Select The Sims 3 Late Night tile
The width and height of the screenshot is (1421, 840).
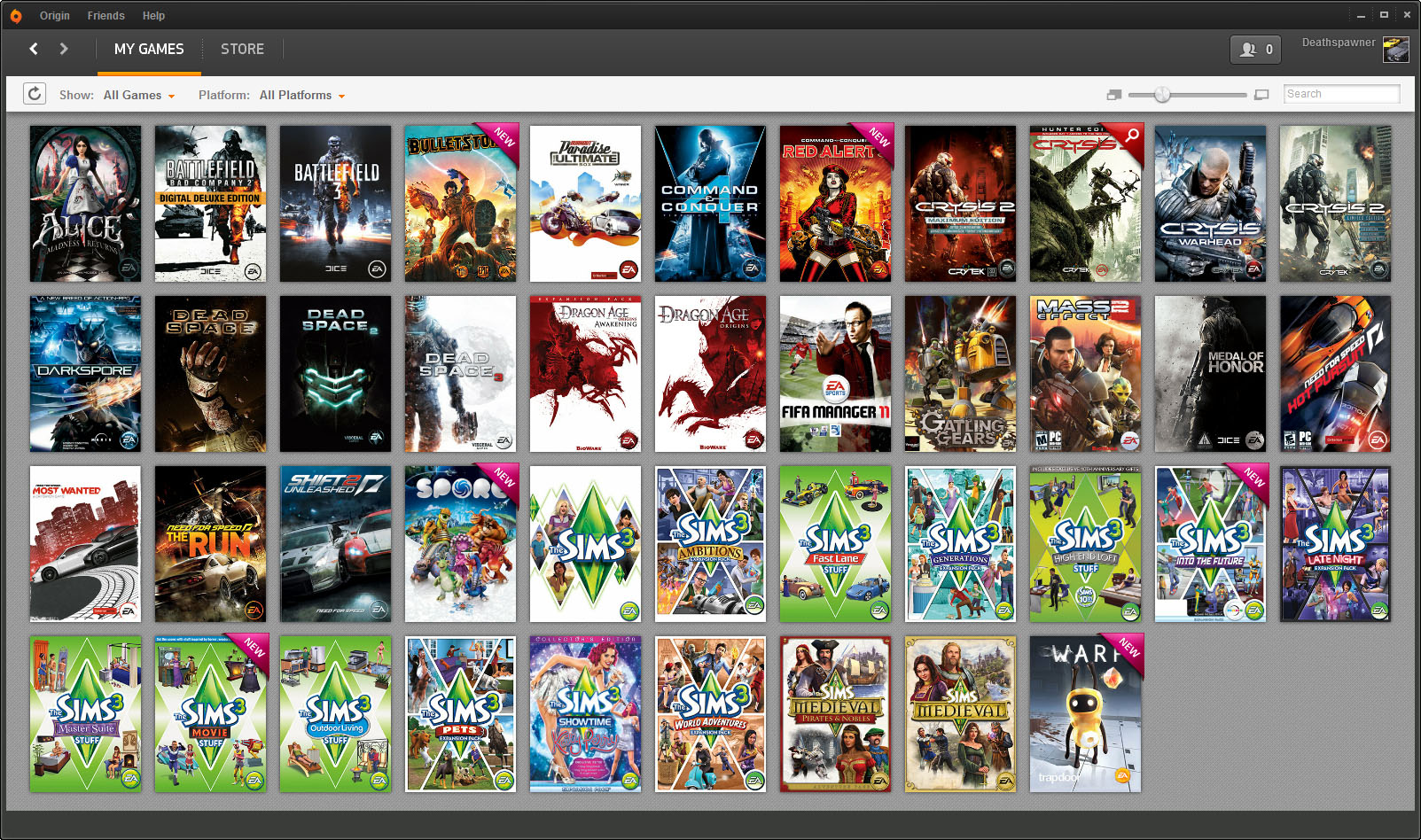(1335, 544)
